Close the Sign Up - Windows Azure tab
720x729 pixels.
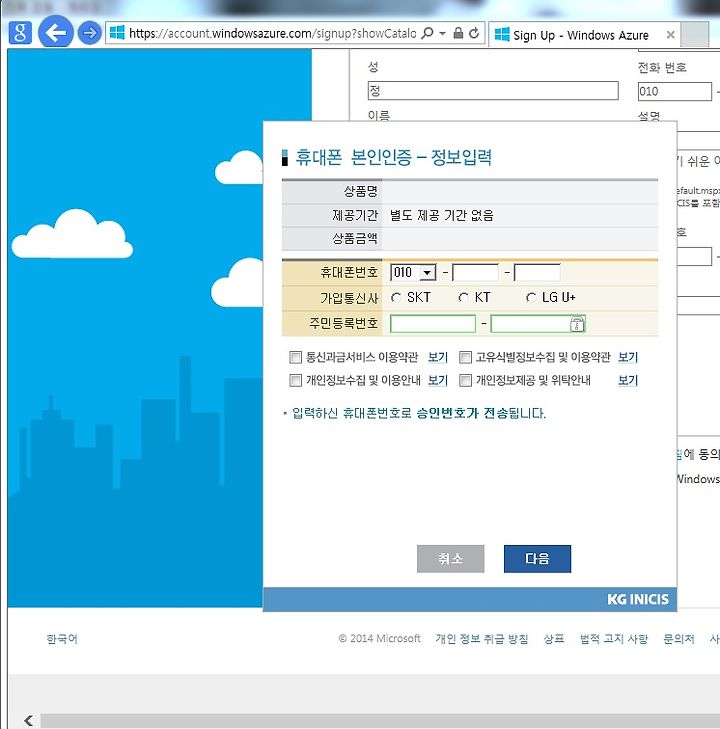point(670,34)
